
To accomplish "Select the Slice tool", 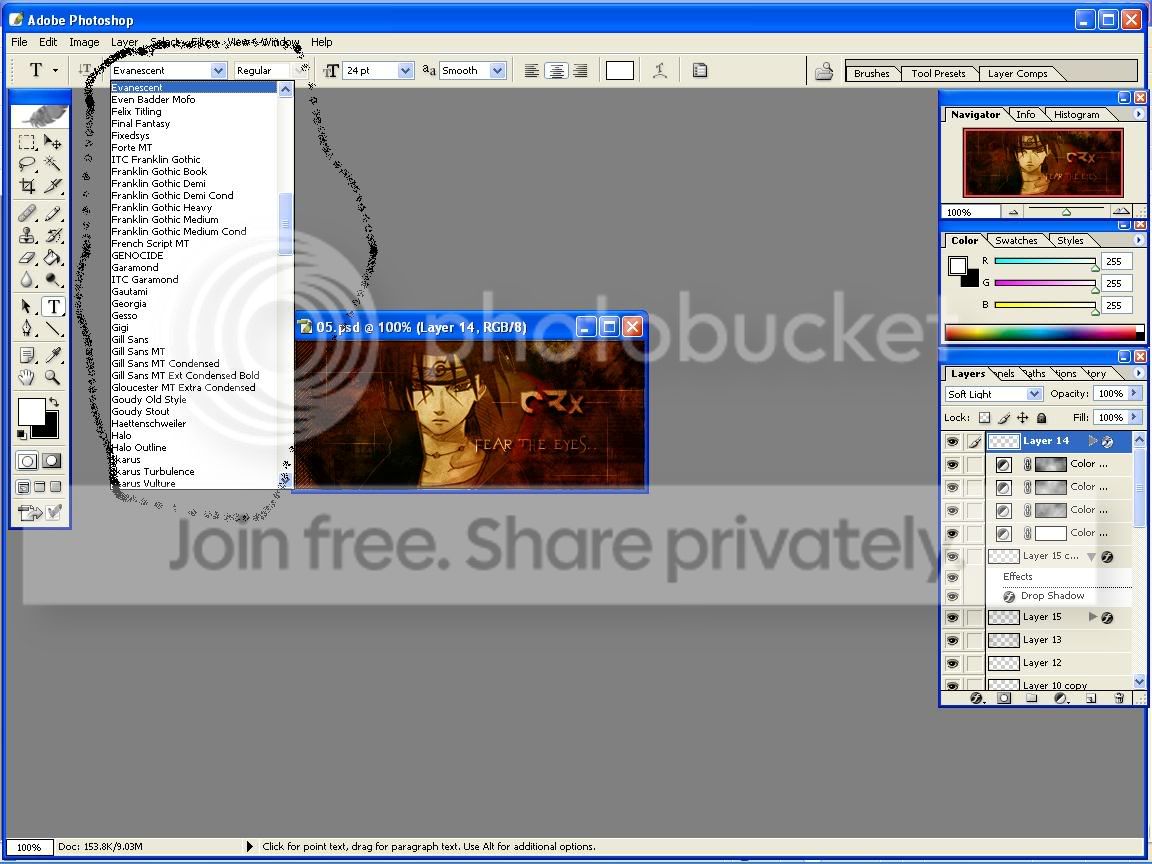I will coord(52,185).
